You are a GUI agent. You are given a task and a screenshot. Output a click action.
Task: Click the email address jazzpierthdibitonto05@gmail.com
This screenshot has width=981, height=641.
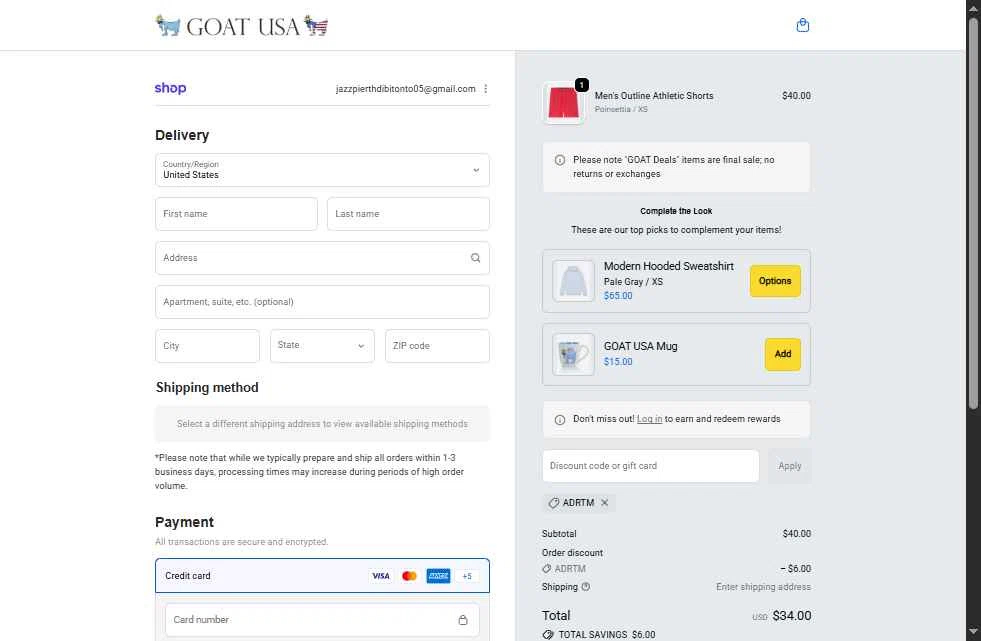(x=405, y=89)
